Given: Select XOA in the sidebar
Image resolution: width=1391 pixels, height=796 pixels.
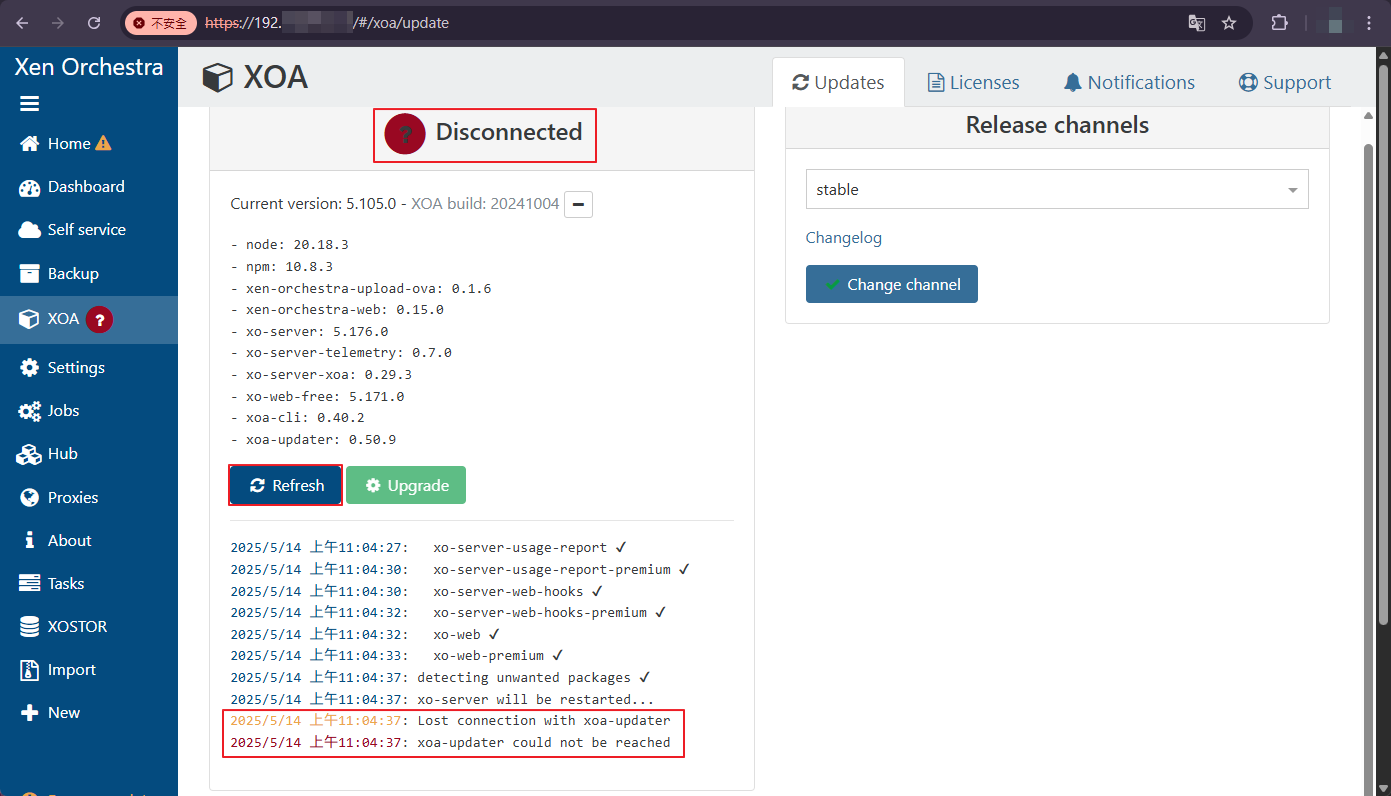Looking at the screenshot, I should point(63,319).
